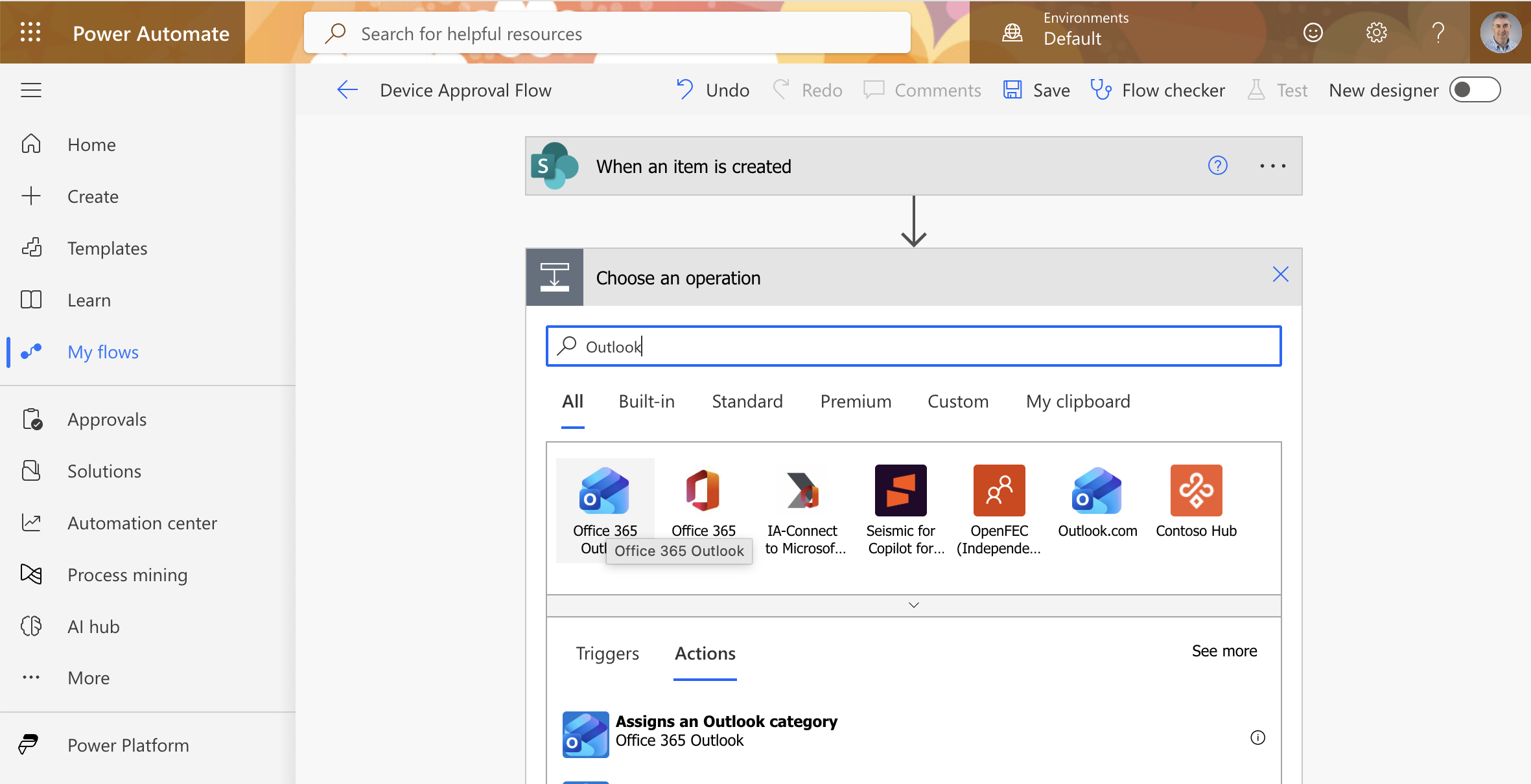This screenshot has width=1531, height=784.
Task: Select the Actions tab
Action: click(705, 653)
